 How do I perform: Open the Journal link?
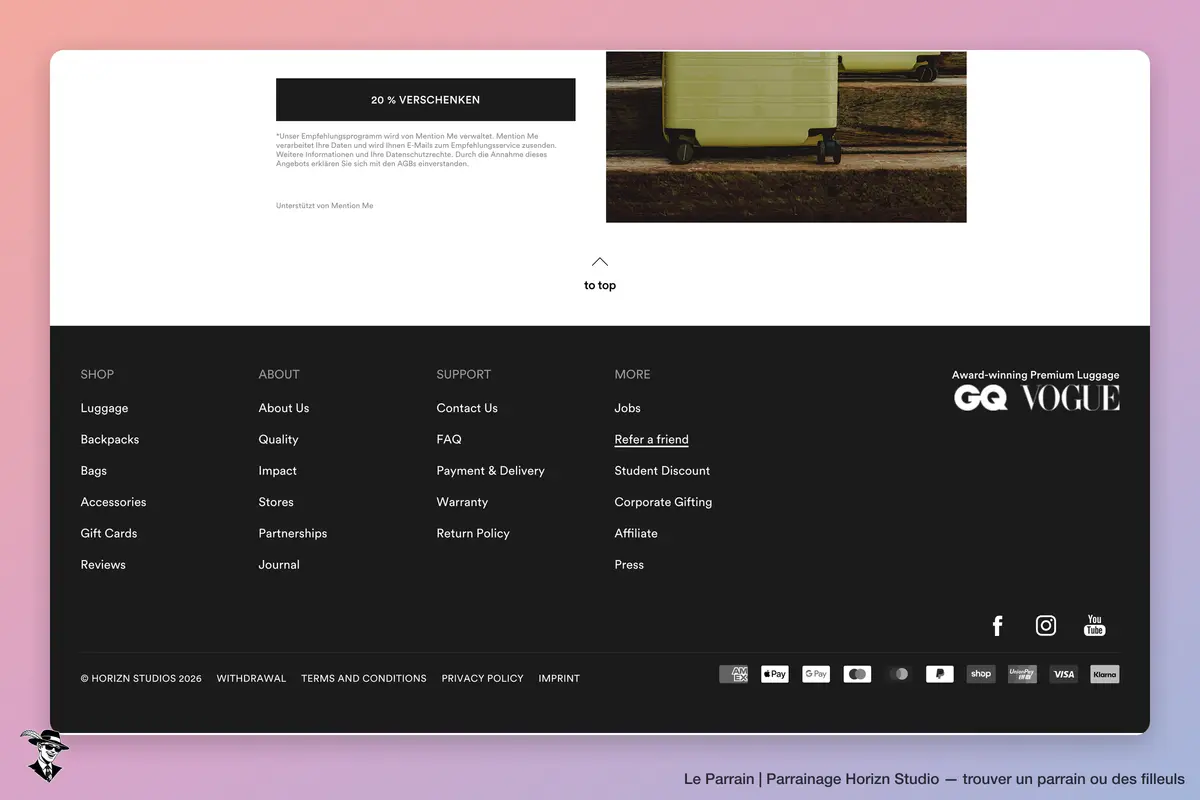pyautogui.click(x=279, y=564)
